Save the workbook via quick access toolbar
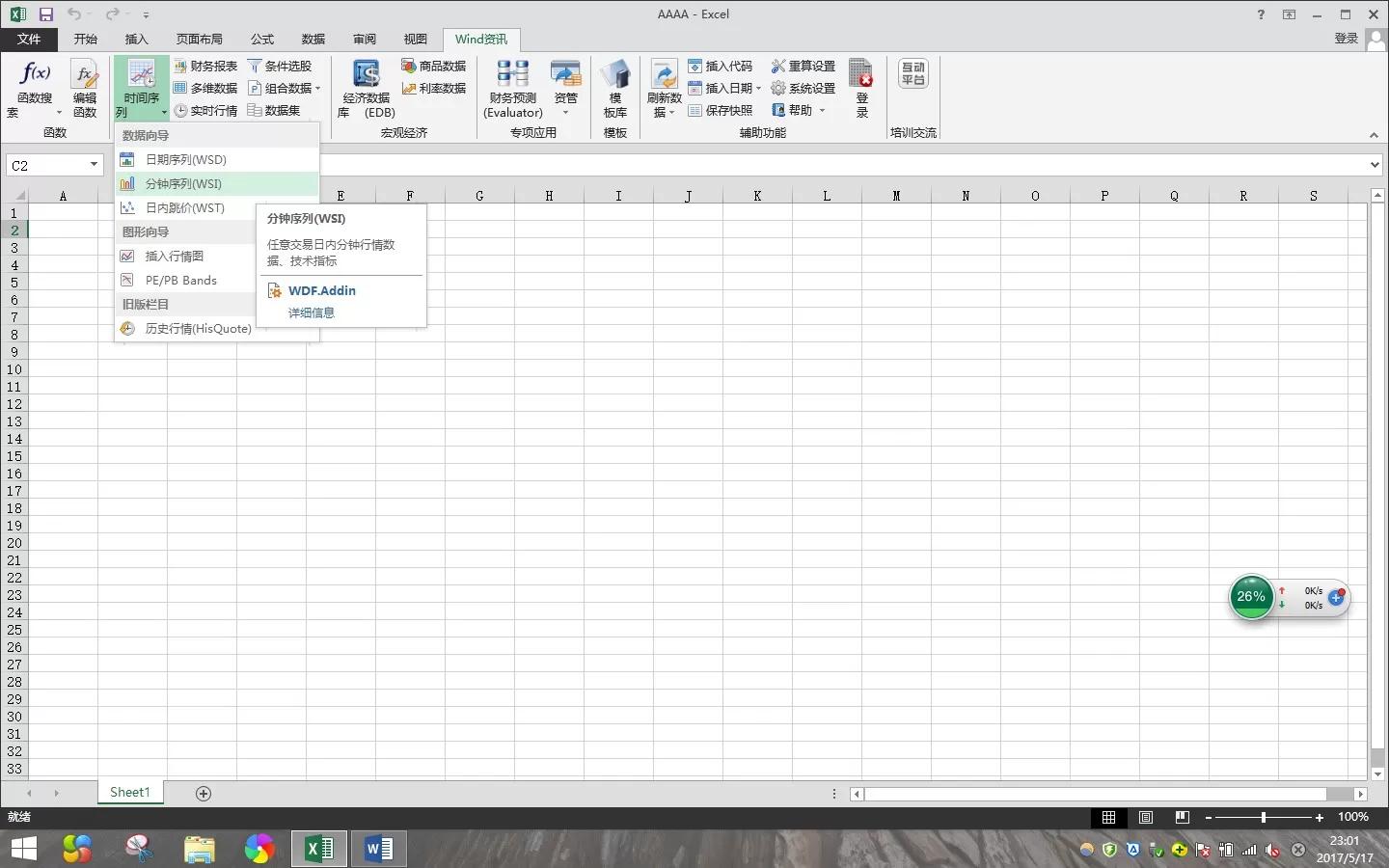Viewport: 1389px width, 868px height. pyautogui.click(x=45, y=14)
